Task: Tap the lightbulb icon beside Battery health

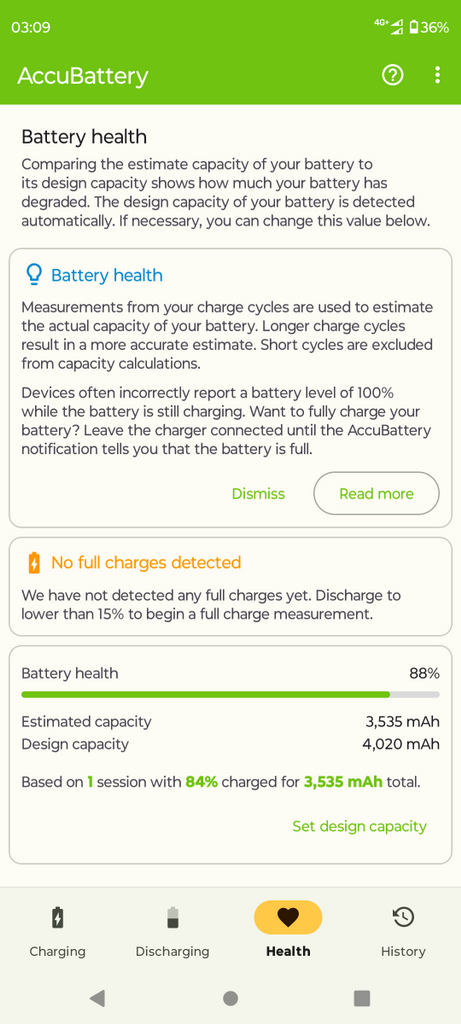Action: coord(33,275)
